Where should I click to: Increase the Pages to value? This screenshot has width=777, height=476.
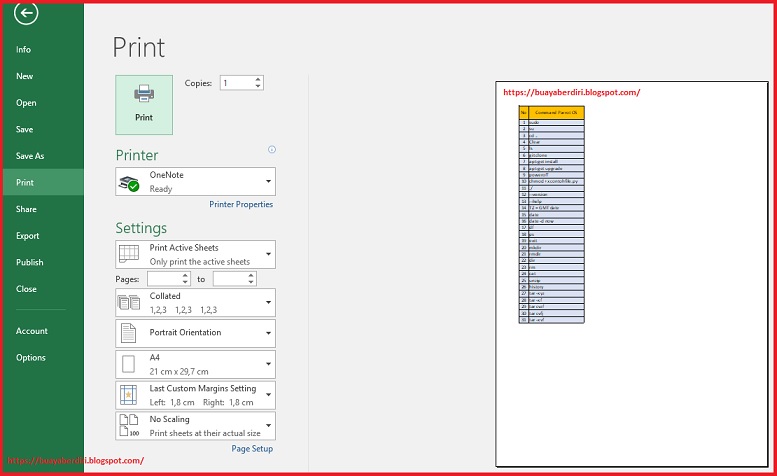pos(251,275)
